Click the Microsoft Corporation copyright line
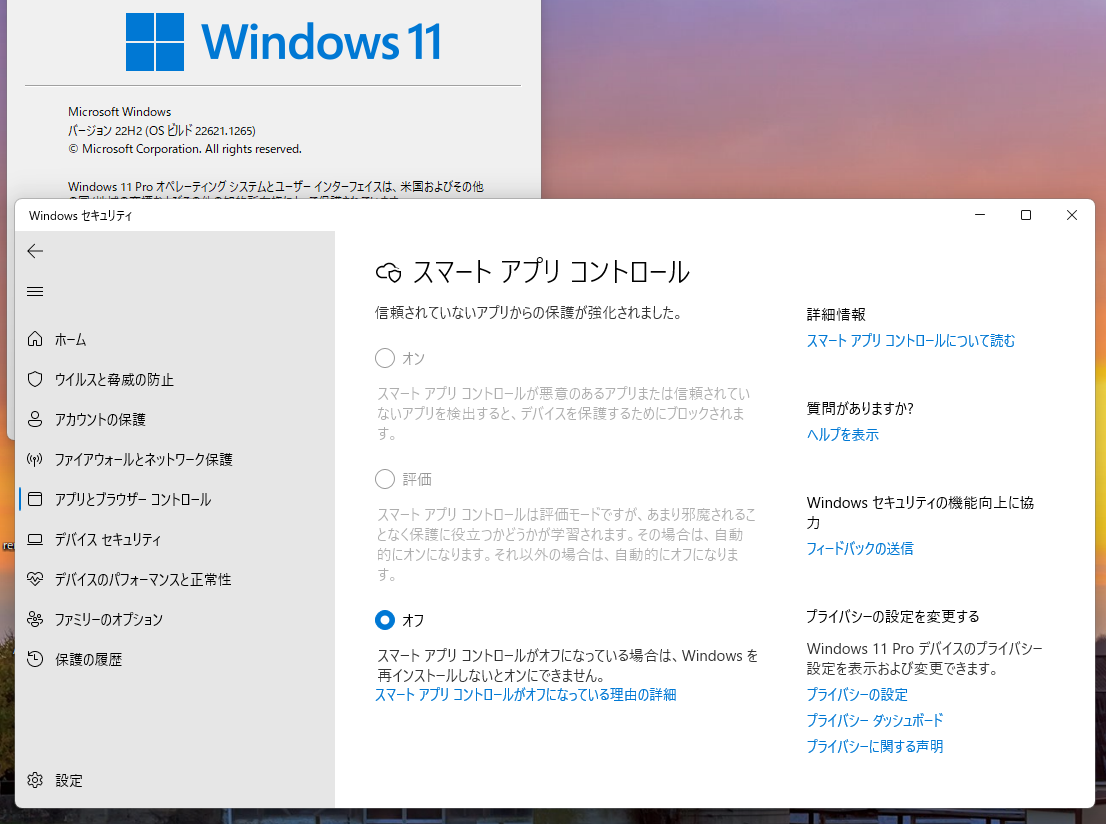The height and width of the screenshot is (824, 1106). [185, 149]
